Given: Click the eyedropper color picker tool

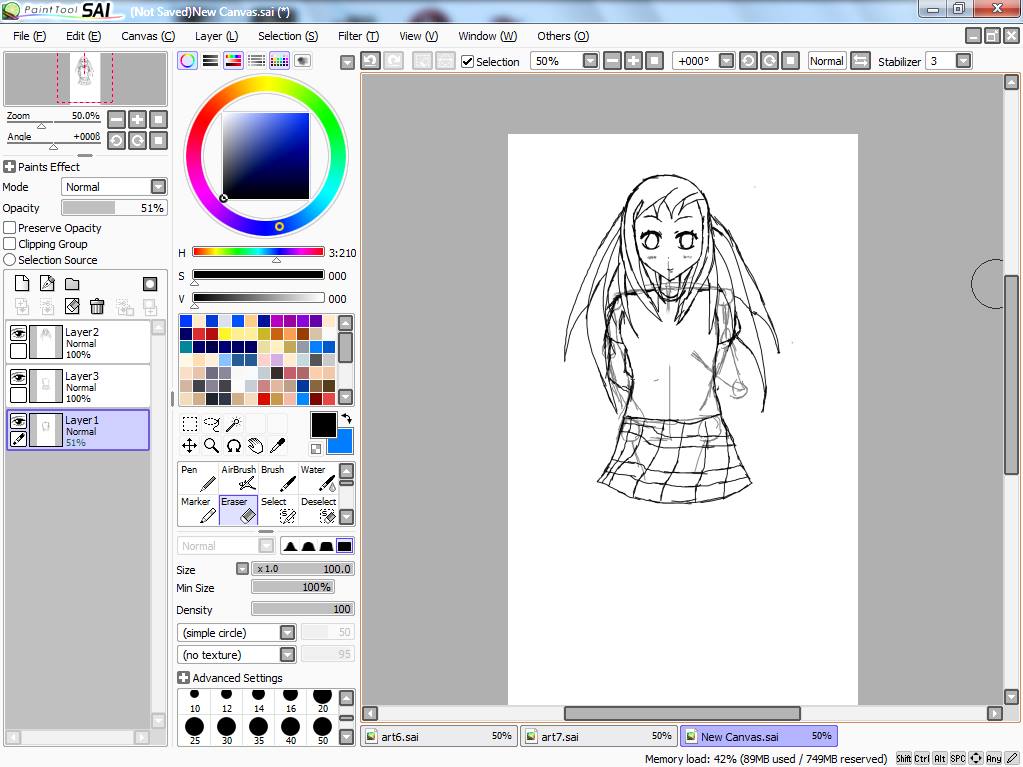Looking at the screenshot, I should 277,445.
